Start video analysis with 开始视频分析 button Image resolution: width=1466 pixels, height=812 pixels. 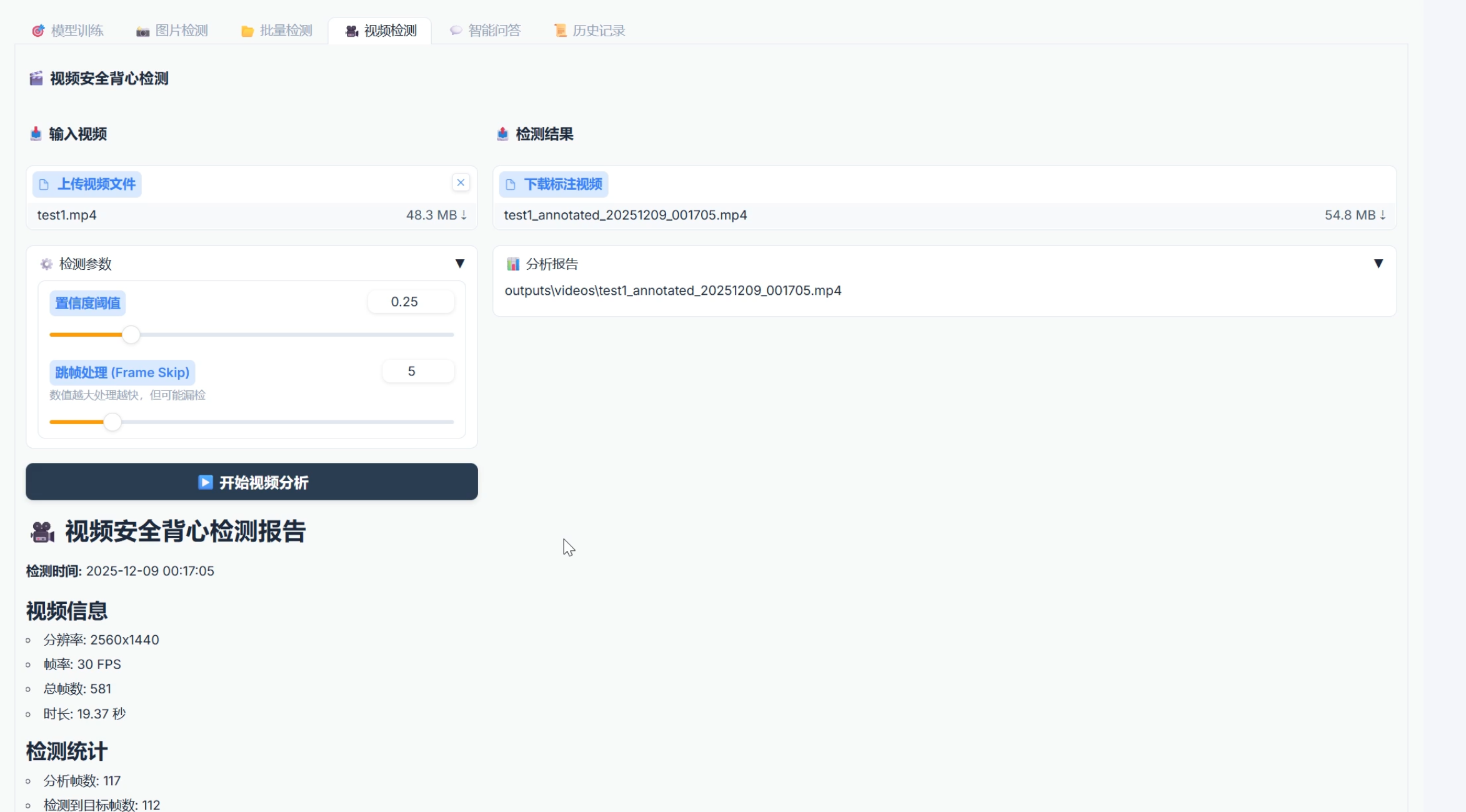(251, 482)
